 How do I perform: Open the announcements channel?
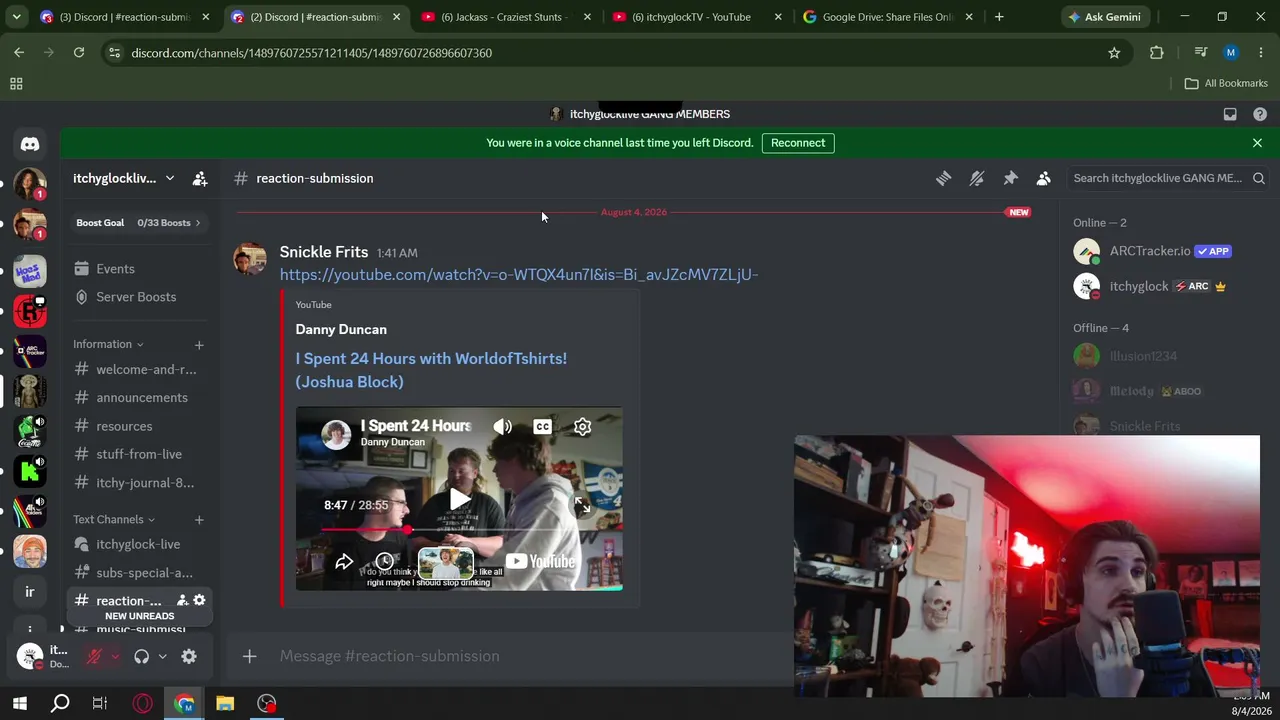tap(138, 398)
